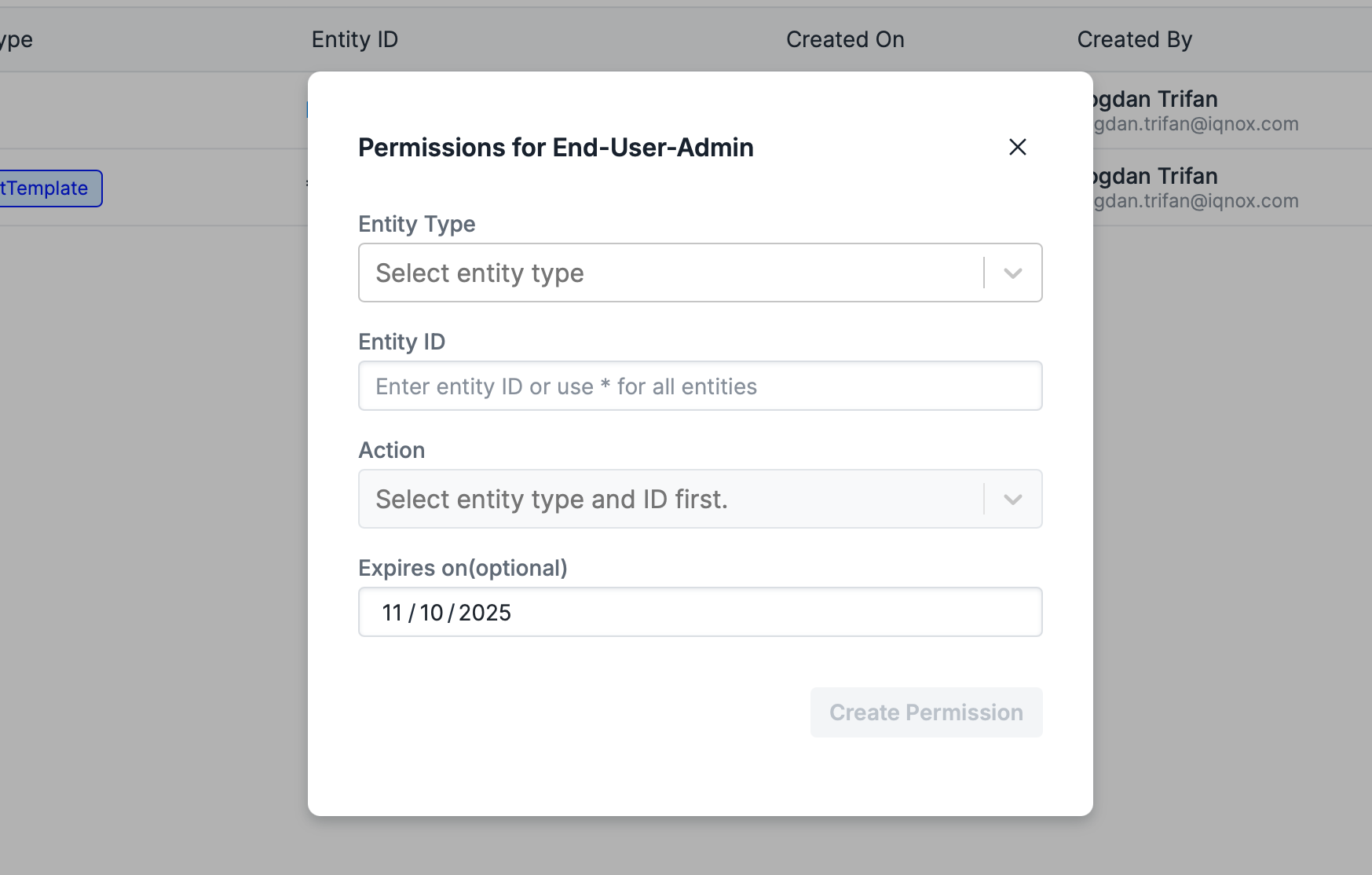Click the Template tag in the table
This screenshot has width=1372, height=875.
47,189
